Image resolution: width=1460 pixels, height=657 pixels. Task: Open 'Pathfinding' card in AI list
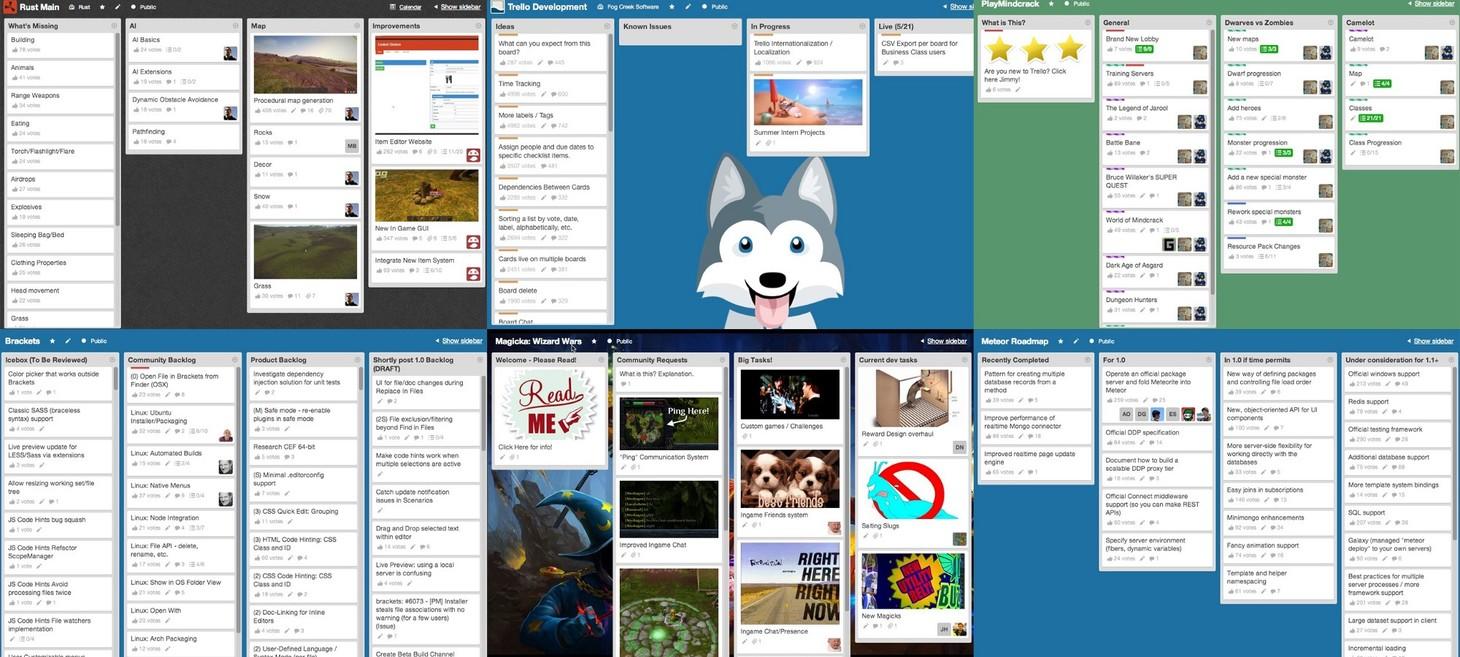[184, 136]
